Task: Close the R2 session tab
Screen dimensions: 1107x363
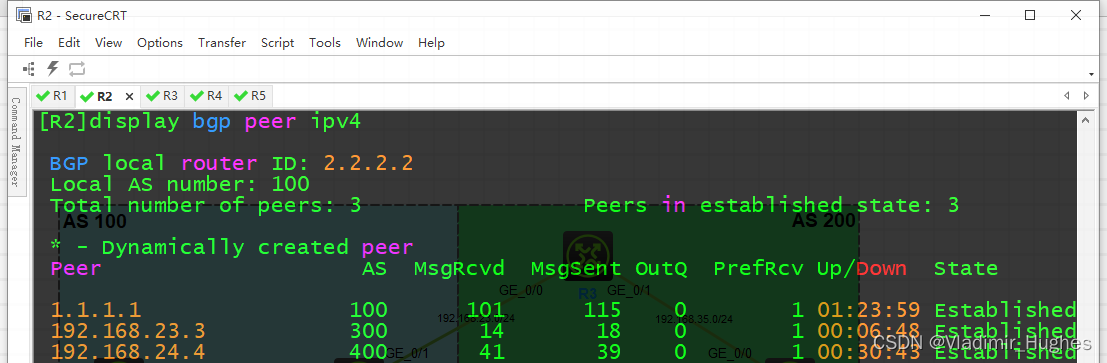Action: (129, 97)
